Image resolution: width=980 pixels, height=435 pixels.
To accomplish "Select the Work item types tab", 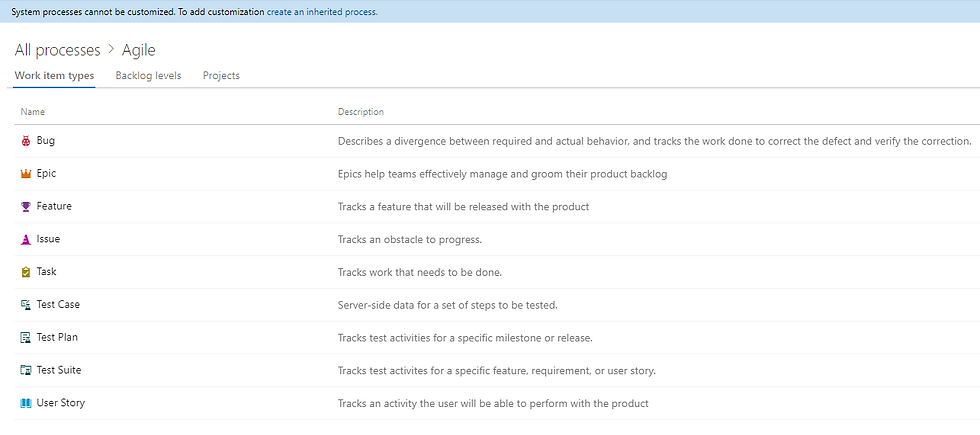I will [54, 76].
